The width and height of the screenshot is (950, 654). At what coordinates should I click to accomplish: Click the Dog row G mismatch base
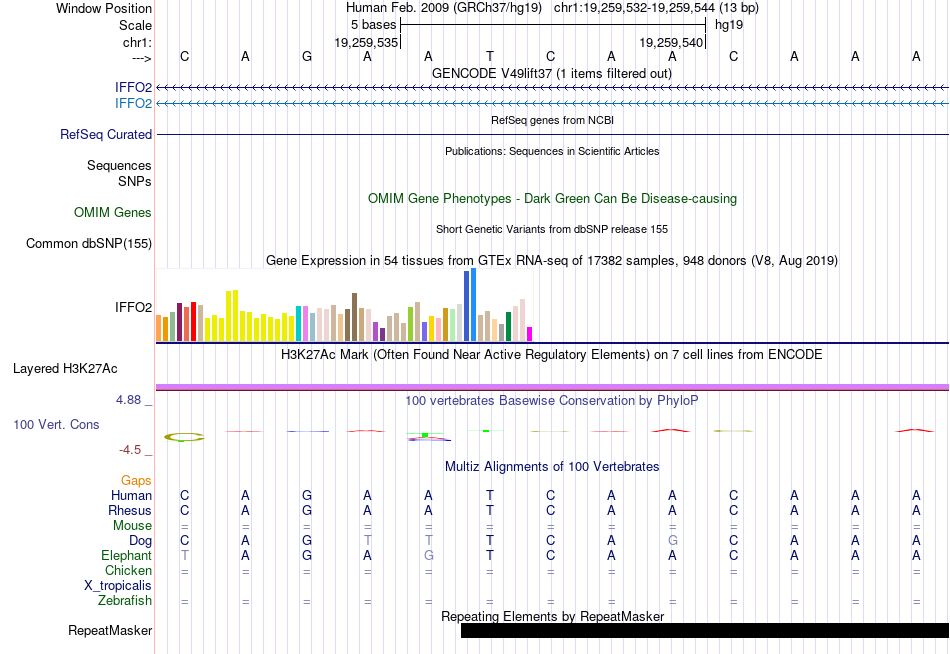click(673, 540)
